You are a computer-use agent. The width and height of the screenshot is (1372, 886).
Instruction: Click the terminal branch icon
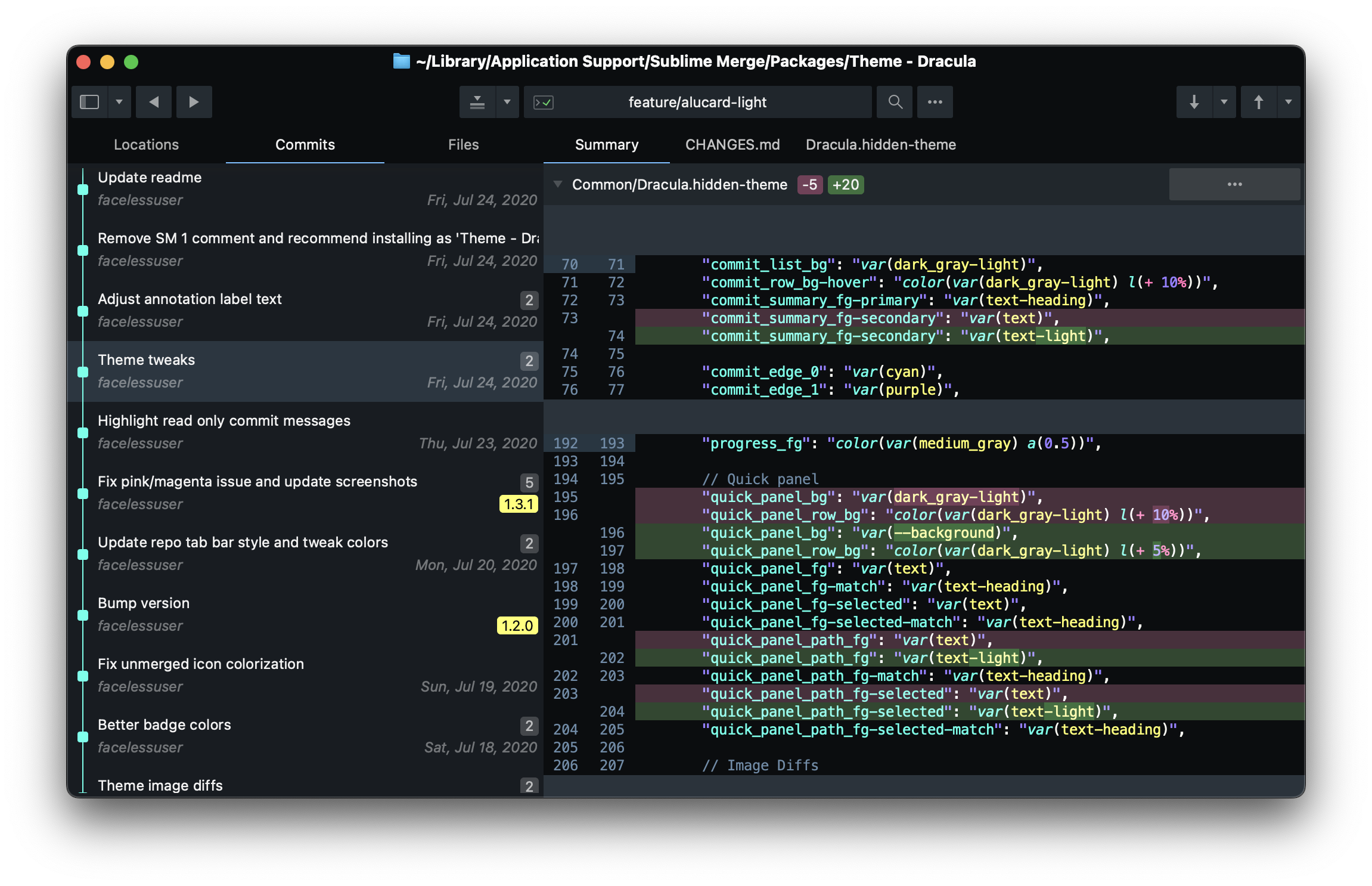[544, 103]
